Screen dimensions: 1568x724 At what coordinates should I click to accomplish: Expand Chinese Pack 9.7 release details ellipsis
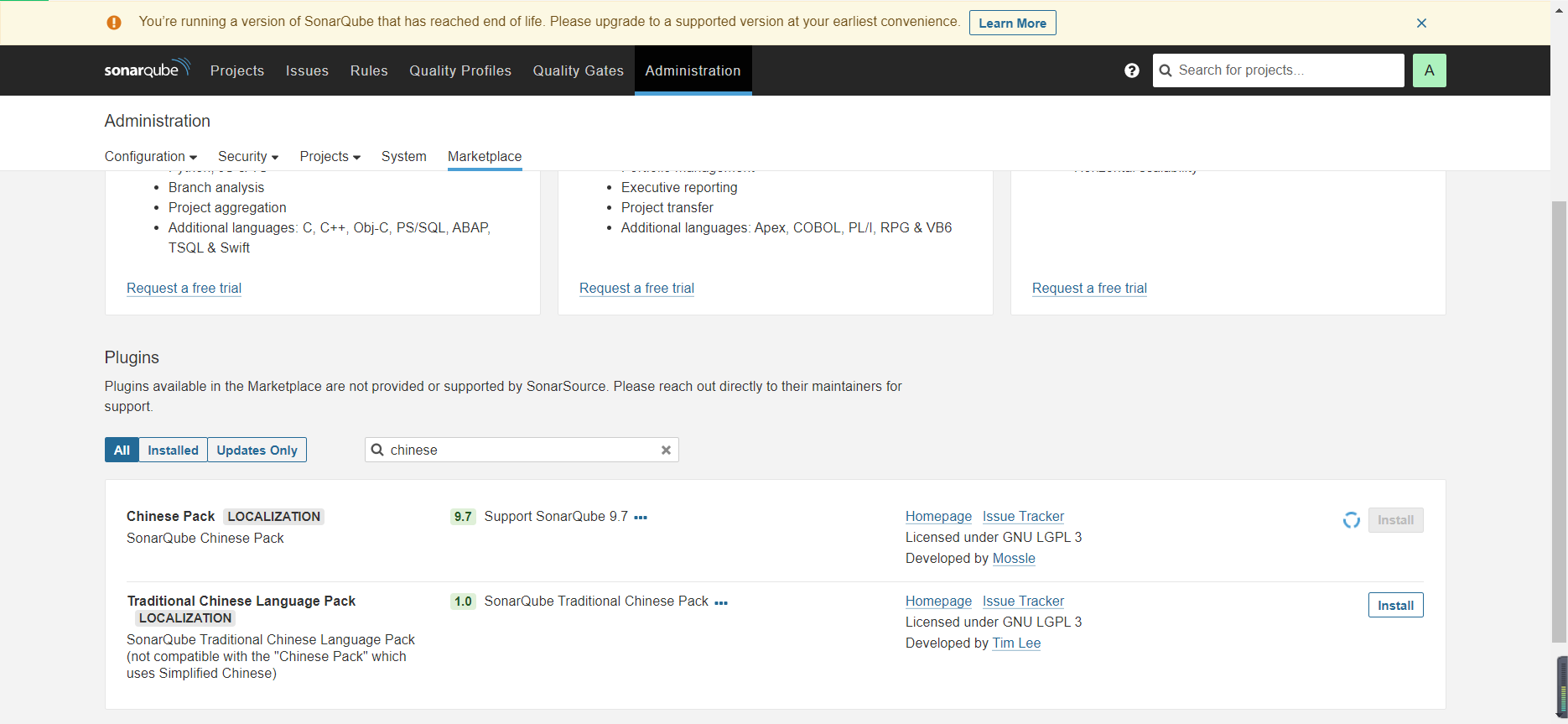[x=641, y=518]
